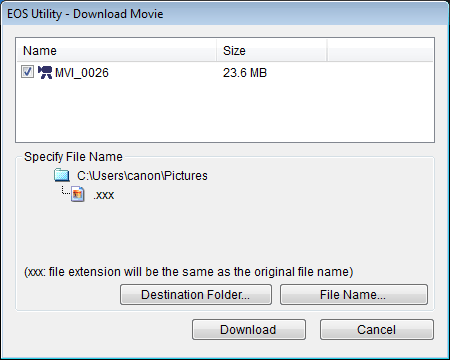Image resolution: width=450 pixels, height=360 pixels.
Task: Sort by the Size column header
Action: tap(271, 51)
